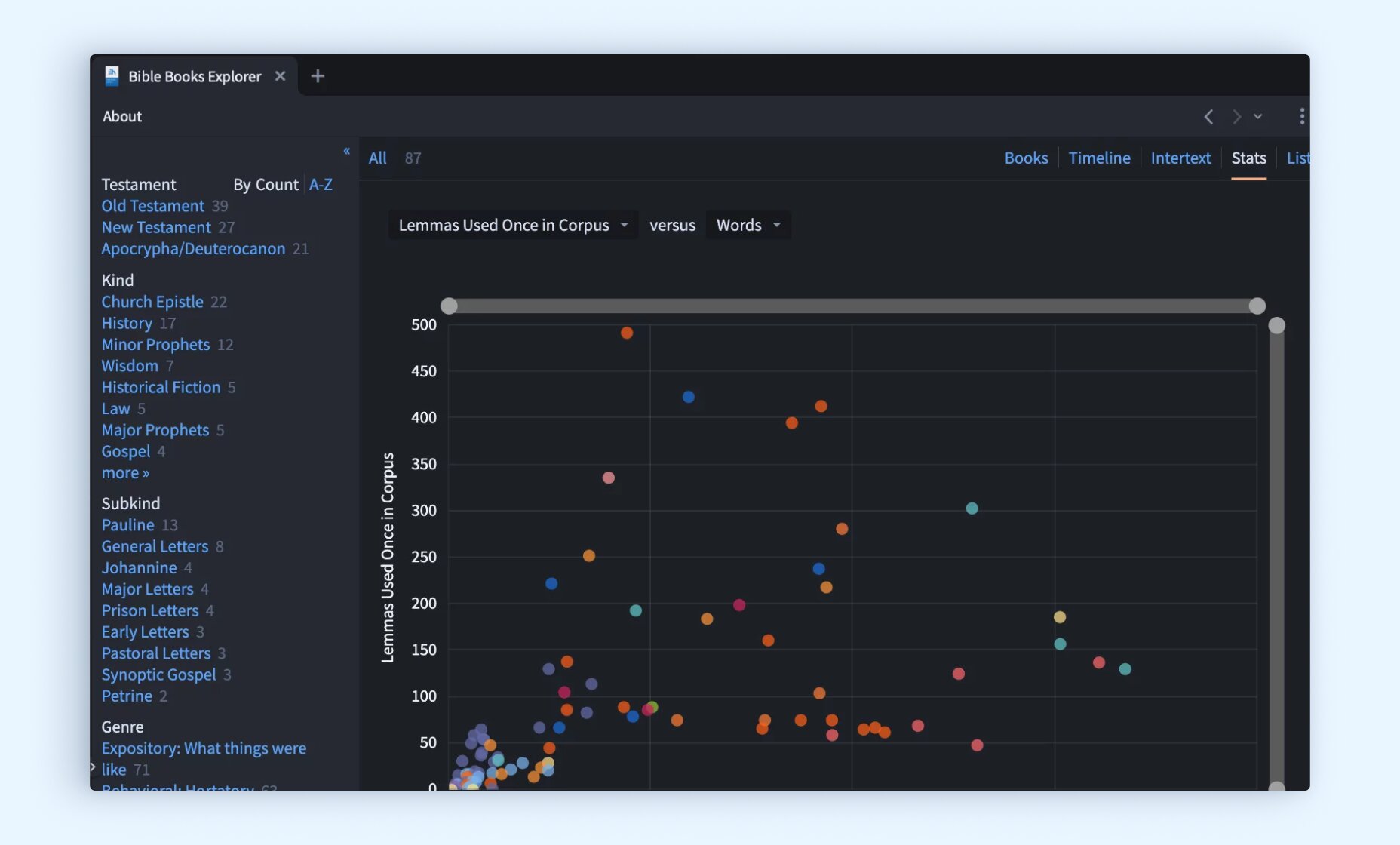The width and height of the screenshot is (1400, 845).
Task: Open the Words axis dropdown
Action: point(748,225)
